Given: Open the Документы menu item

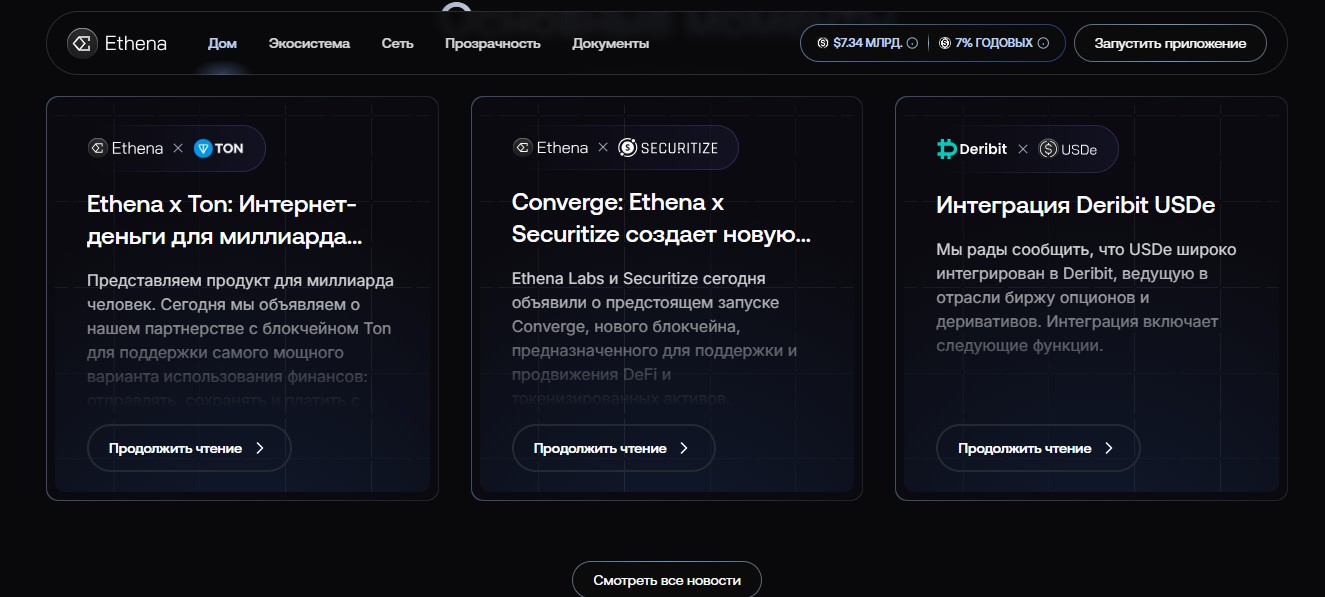Looking at the screenshot, I should (610, 43).
